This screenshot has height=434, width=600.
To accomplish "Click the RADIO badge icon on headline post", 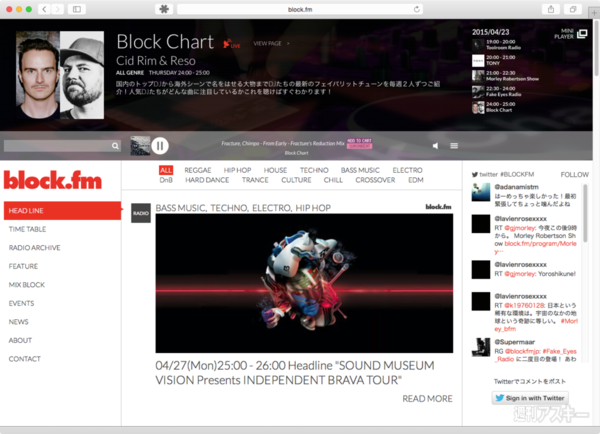I will coord(141,213).
